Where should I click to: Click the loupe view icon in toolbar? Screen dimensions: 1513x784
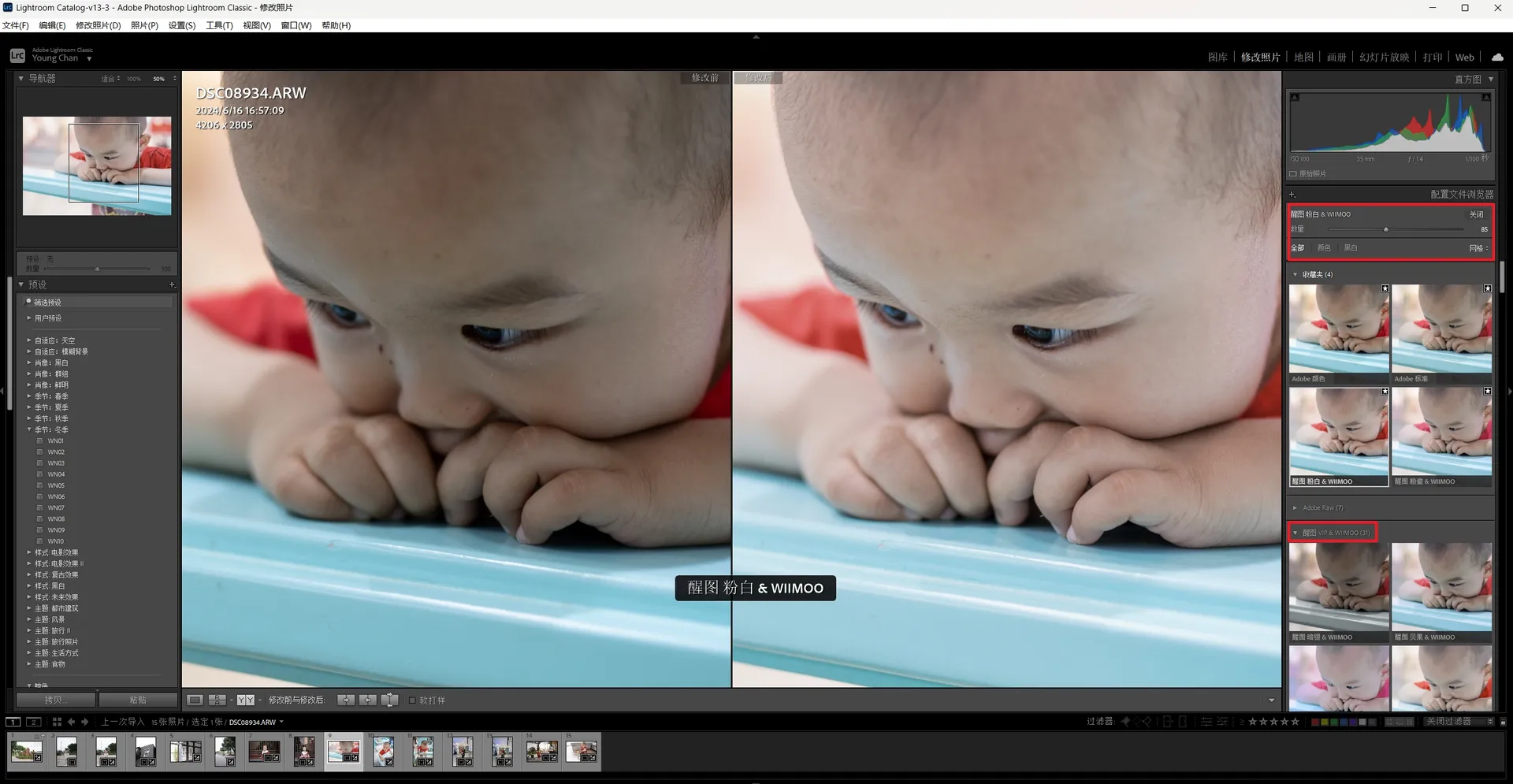tap(195, 700)
